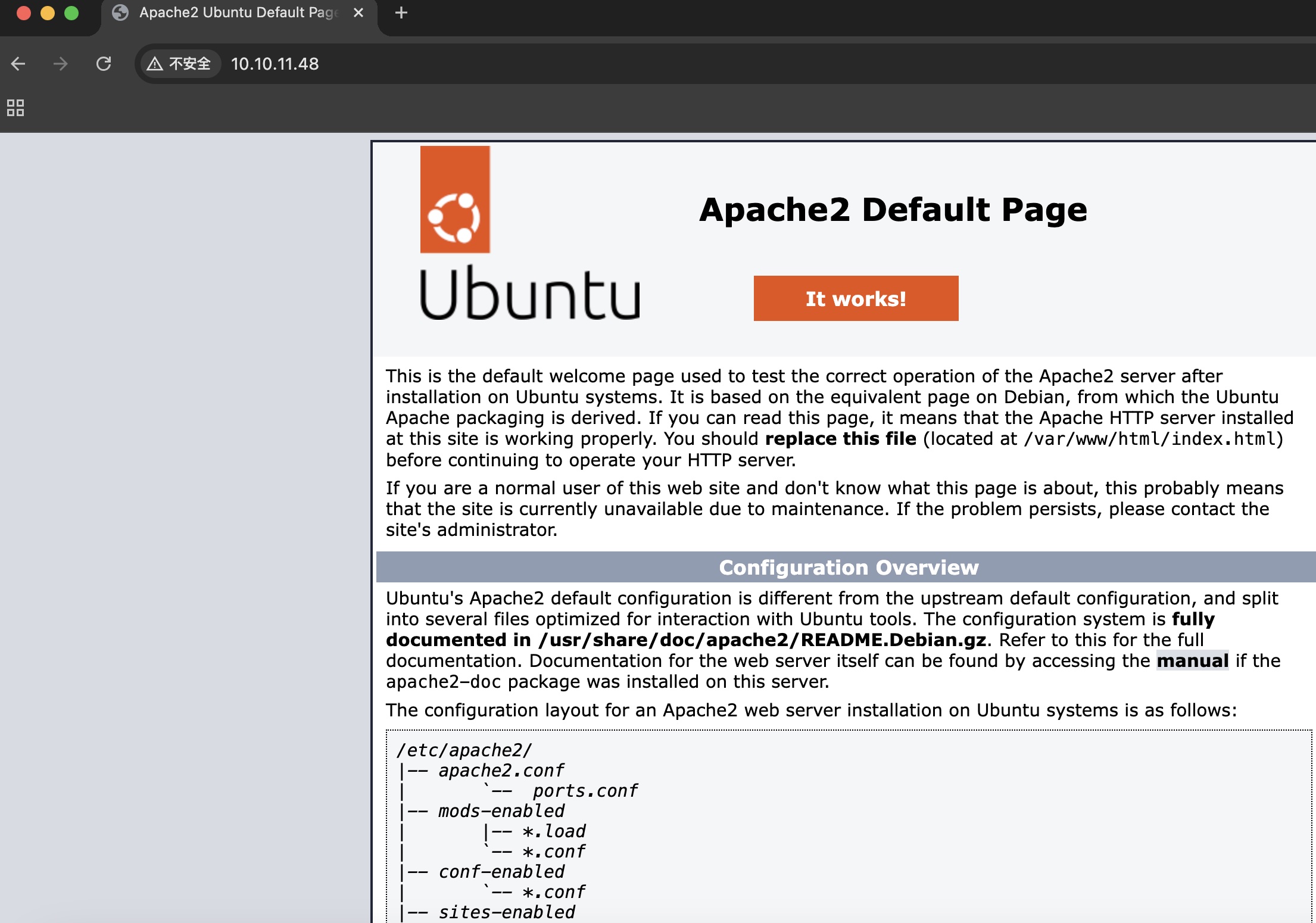Click the yellow minimize window button
The width and height of the screenshot is (1316, 923).
click(x=48, y=13)
